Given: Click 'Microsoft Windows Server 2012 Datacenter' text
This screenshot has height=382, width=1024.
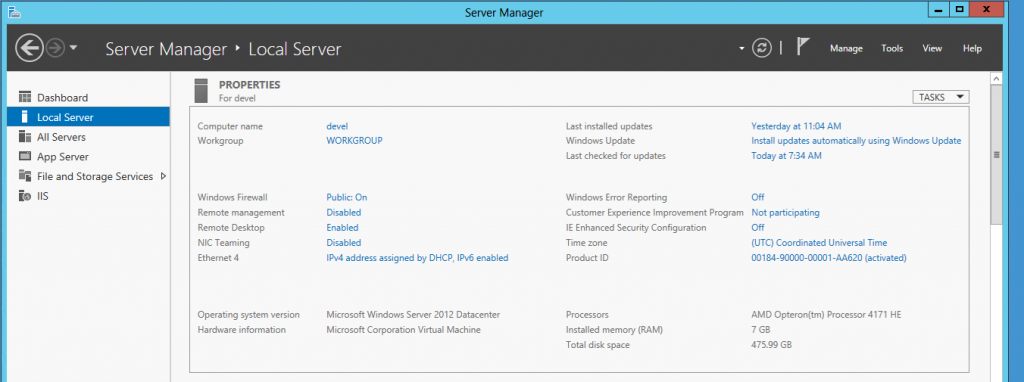Looking at the screenshot, I should pyautogui.click(x=413, y=314).
